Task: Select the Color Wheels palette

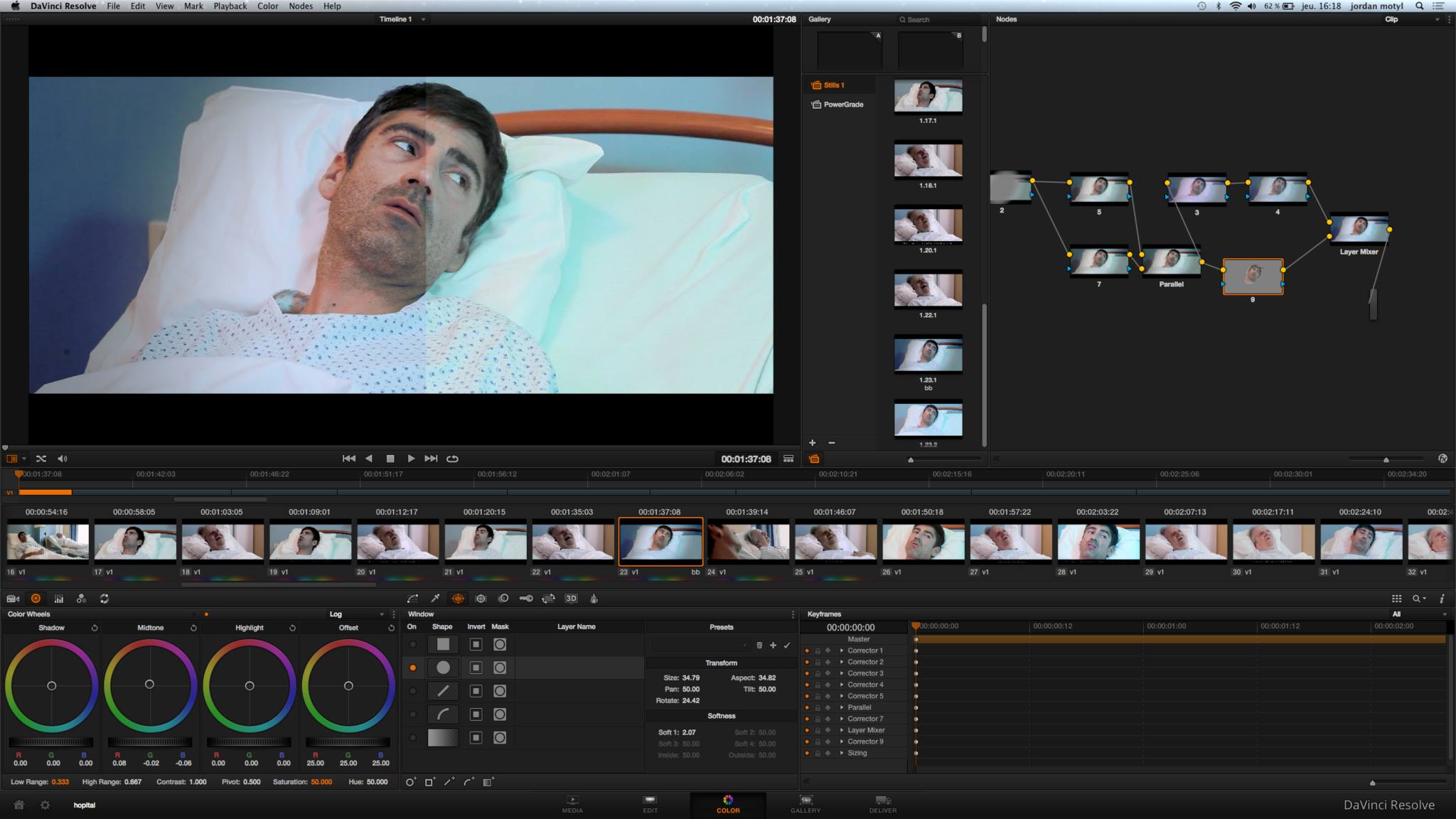Action: (36, 598)
